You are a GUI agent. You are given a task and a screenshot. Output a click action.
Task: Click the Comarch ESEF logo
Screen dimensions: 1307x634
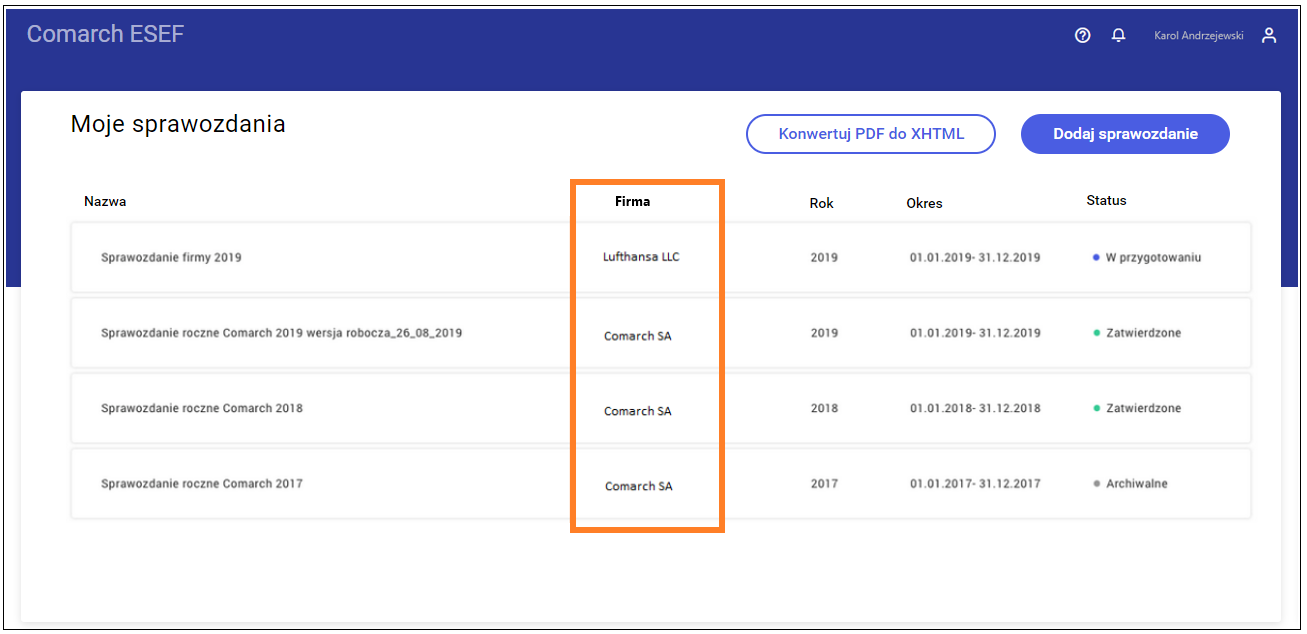pyautogui.click(x=105, y=34)
